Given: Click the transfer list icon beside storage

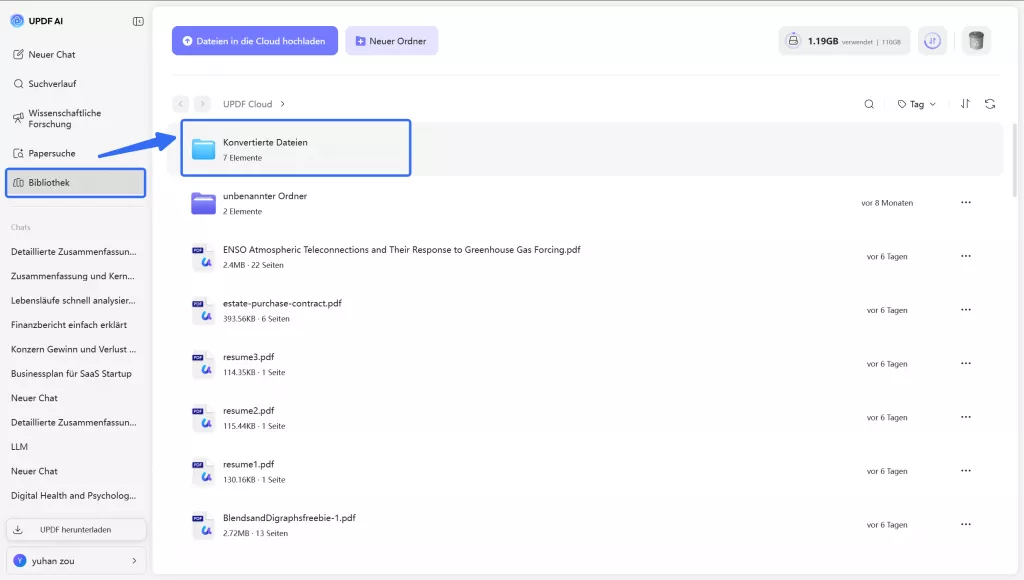Looking at the screenshot, I should [932, 41].
